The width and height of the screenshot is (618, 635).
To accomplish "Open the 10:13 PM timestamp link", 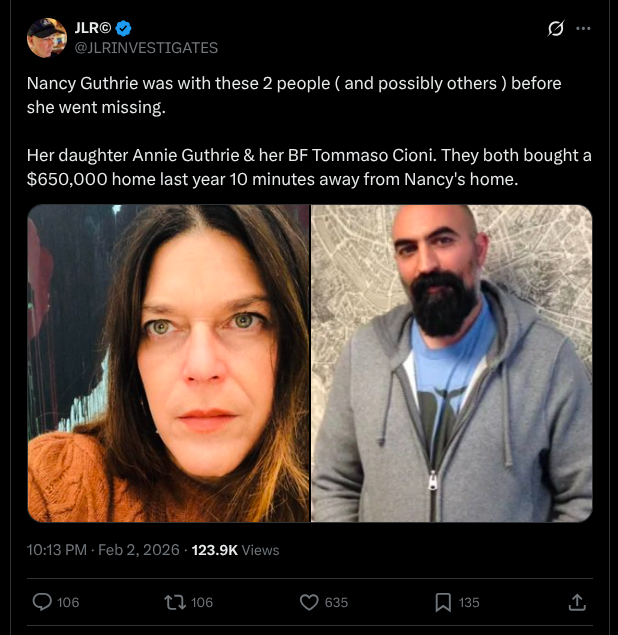I will [57, 550].
